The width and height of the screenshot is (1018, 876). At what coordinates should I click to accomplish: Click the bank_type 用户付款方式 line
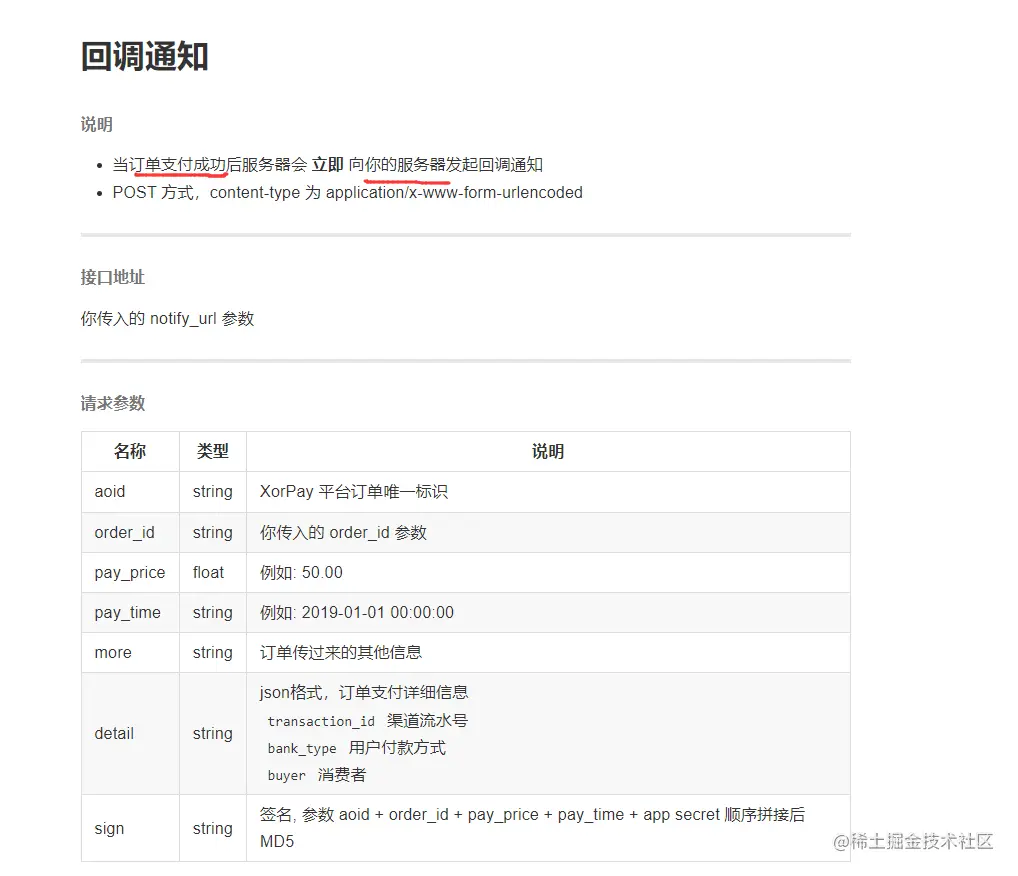pyautogui.click(x=356, y=748)
